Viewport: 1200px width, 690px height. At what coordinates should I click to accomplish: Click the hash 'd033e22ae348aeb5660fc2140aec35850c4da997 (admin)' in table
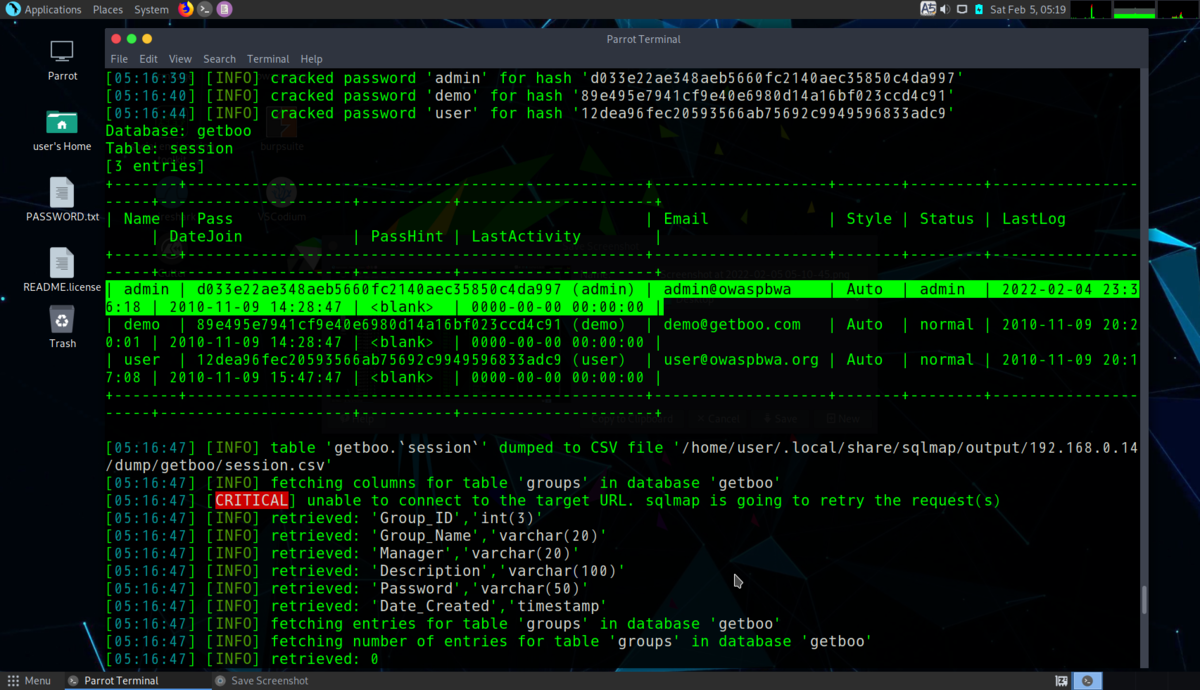click(x=415, y=289)
